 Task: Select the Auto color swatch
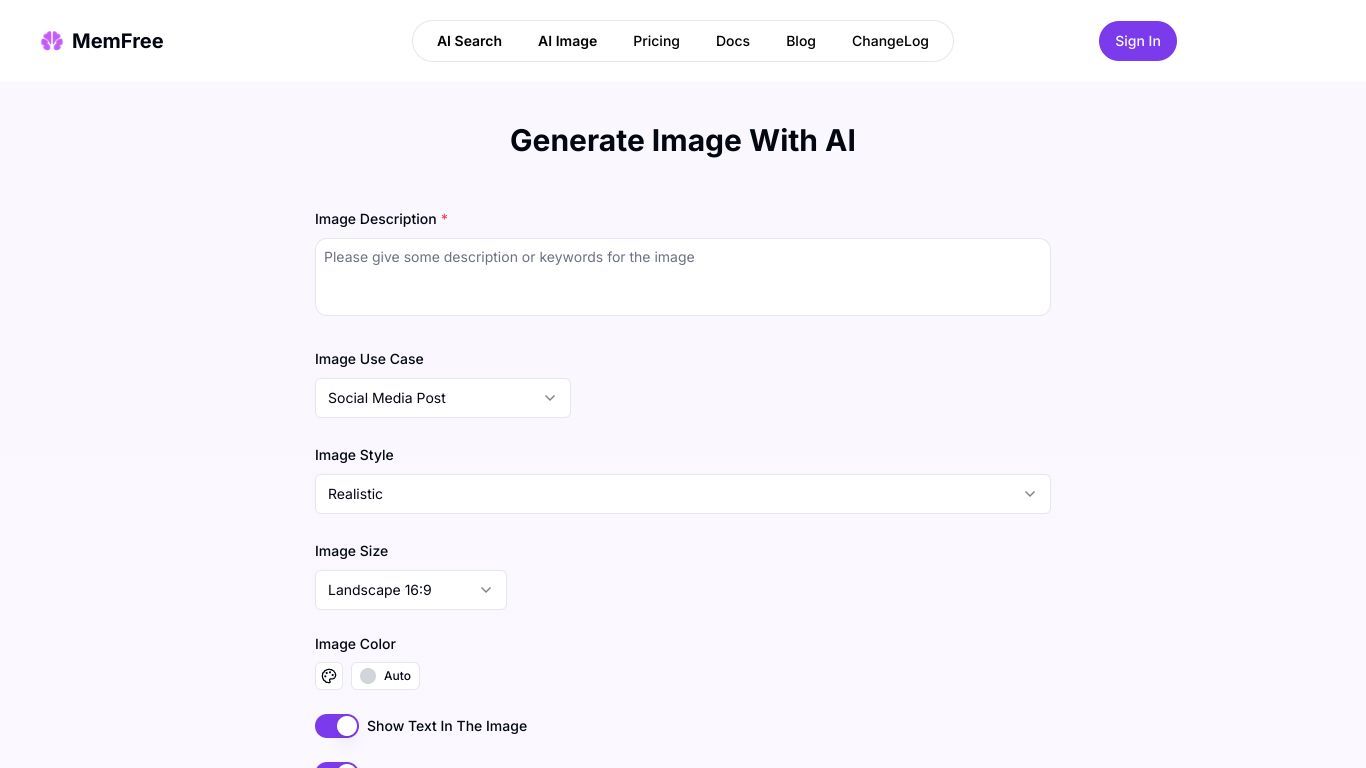coord(385,676)
